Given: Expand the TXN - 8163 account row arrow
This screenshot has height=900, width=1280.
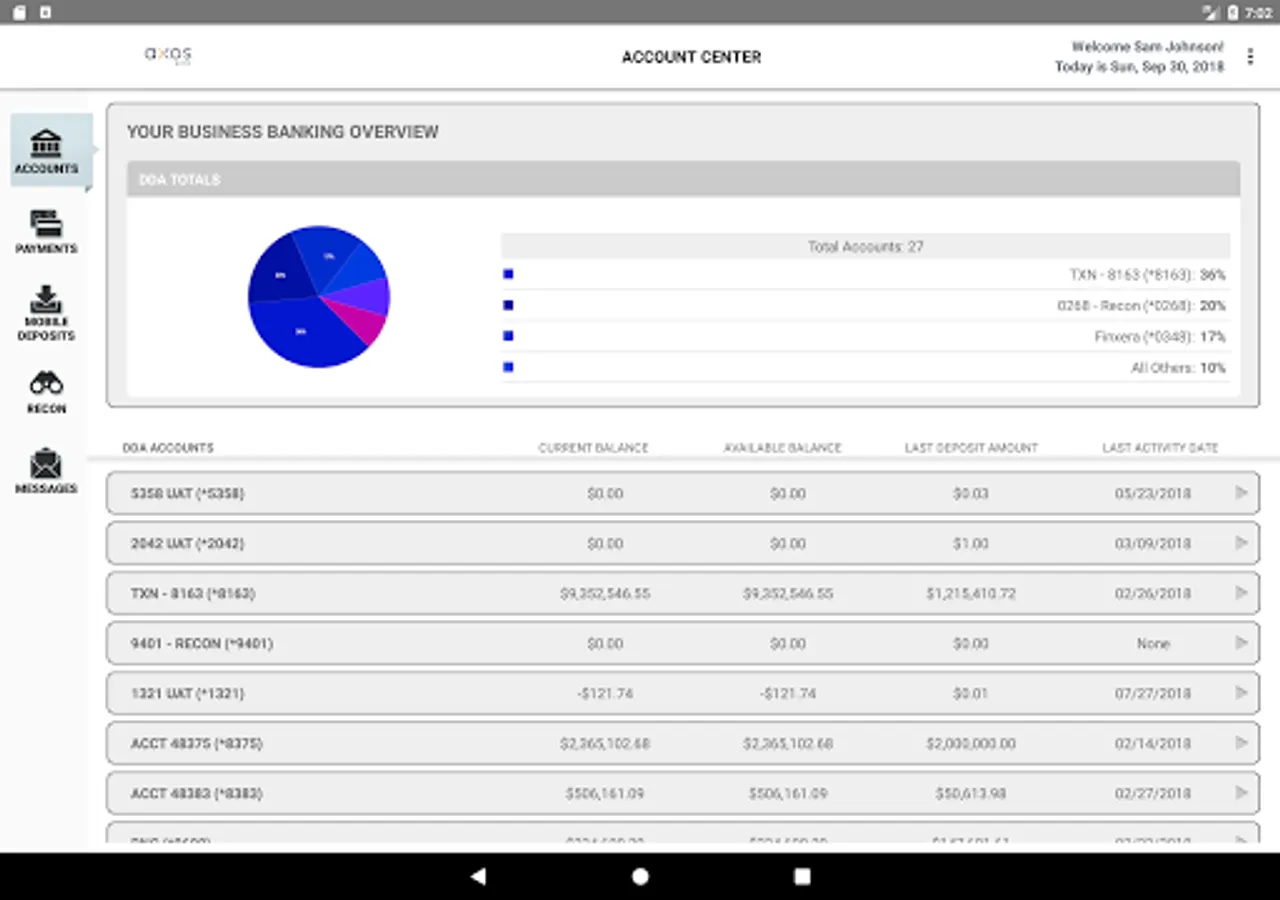Looking at the screenshot, I should [x=1241, y=593].
